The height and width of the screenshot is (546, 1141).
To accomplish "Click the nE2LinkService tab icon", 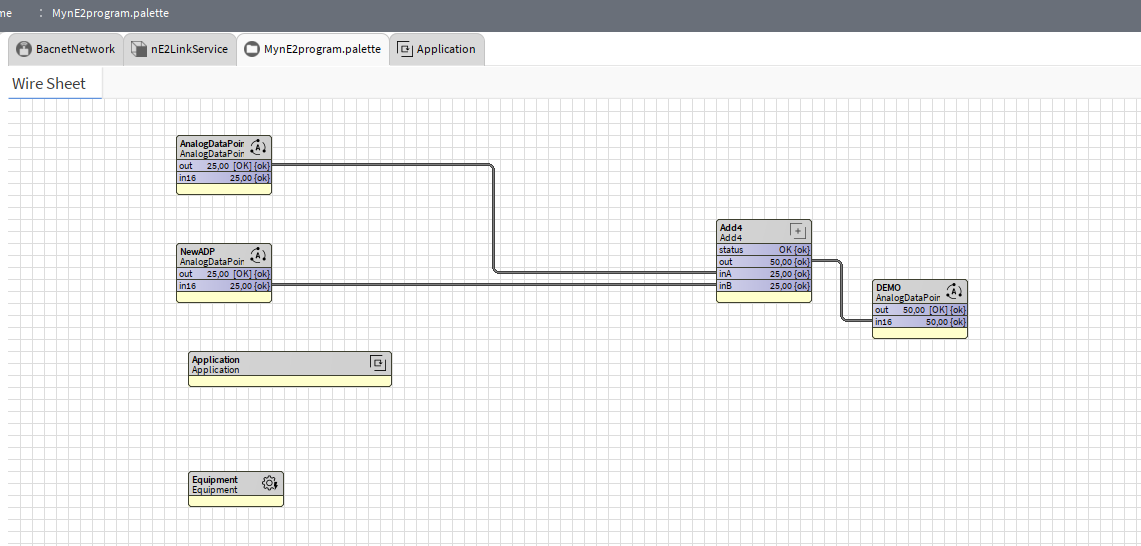I will point(139,49).
